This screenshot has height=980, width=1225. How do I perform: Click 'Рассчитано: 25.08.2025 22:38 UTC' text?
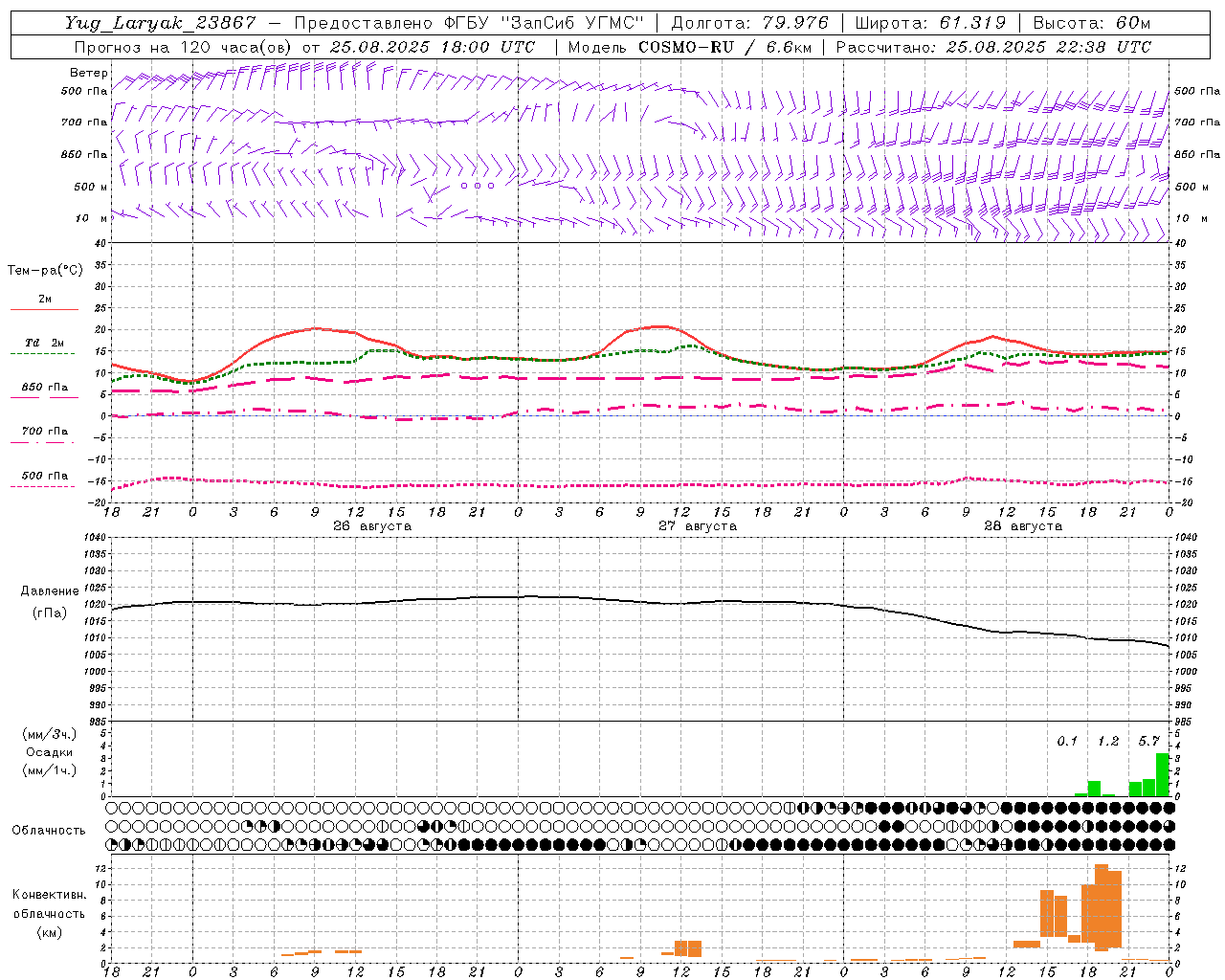pyautogui.click(x=993, y=47)
